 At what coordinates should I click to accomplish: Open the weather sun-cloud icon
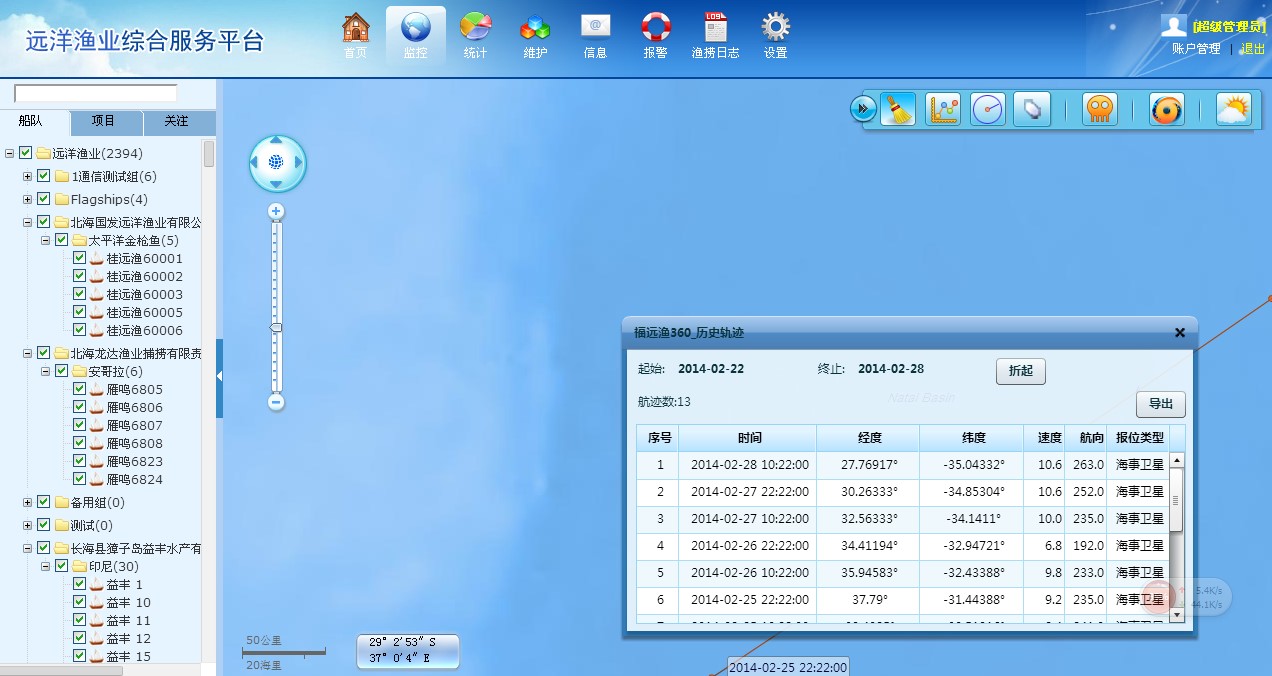tap(1233, 109)
